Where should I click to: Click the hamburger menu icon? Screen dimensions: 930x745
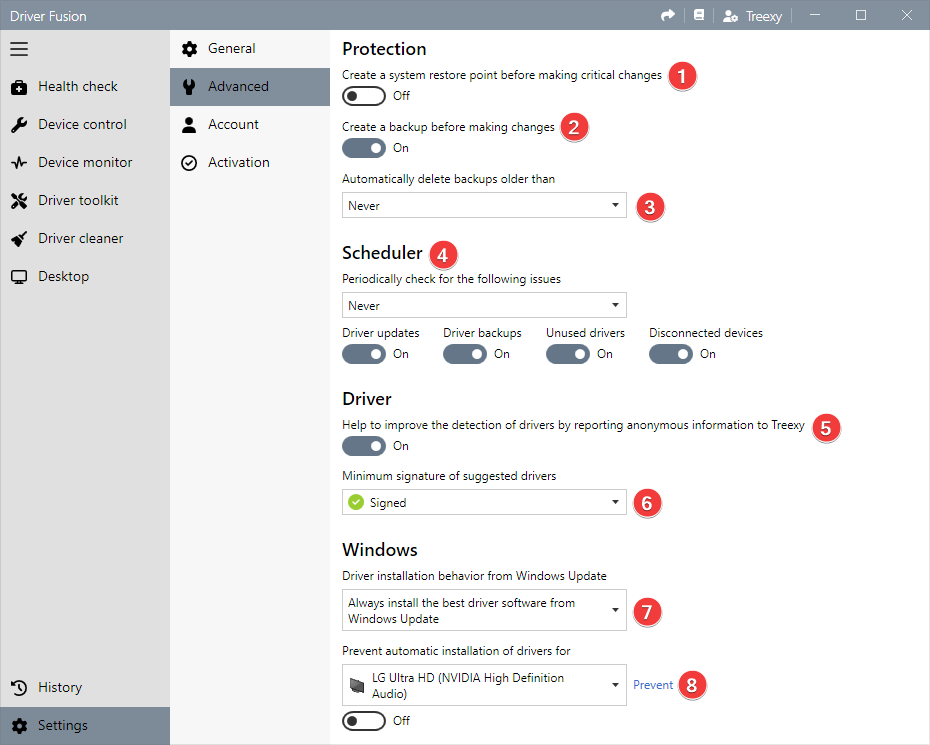(x=19, y=49)
